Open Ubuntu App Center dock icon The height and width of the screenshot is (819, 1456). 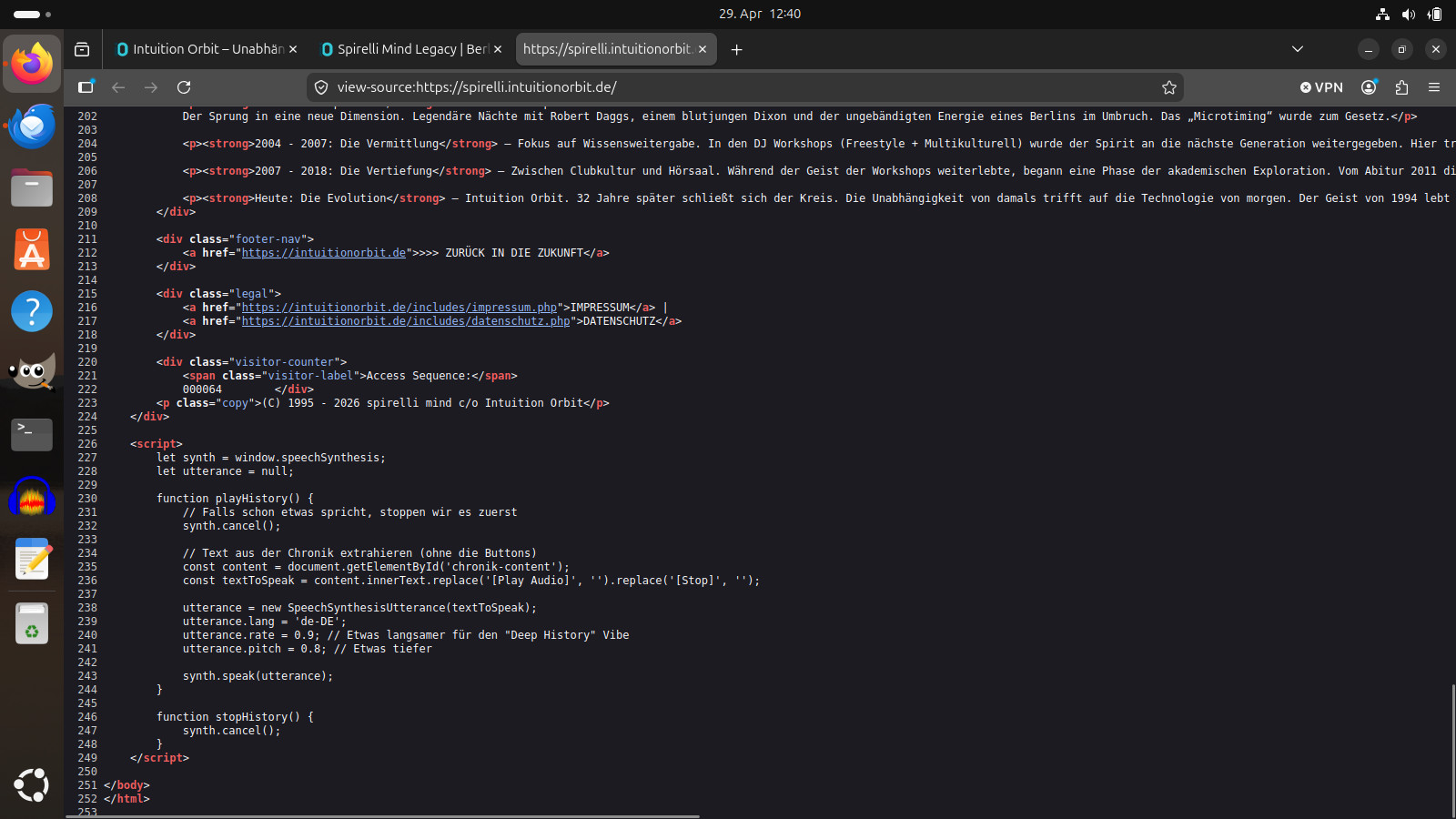pos(32,249)
